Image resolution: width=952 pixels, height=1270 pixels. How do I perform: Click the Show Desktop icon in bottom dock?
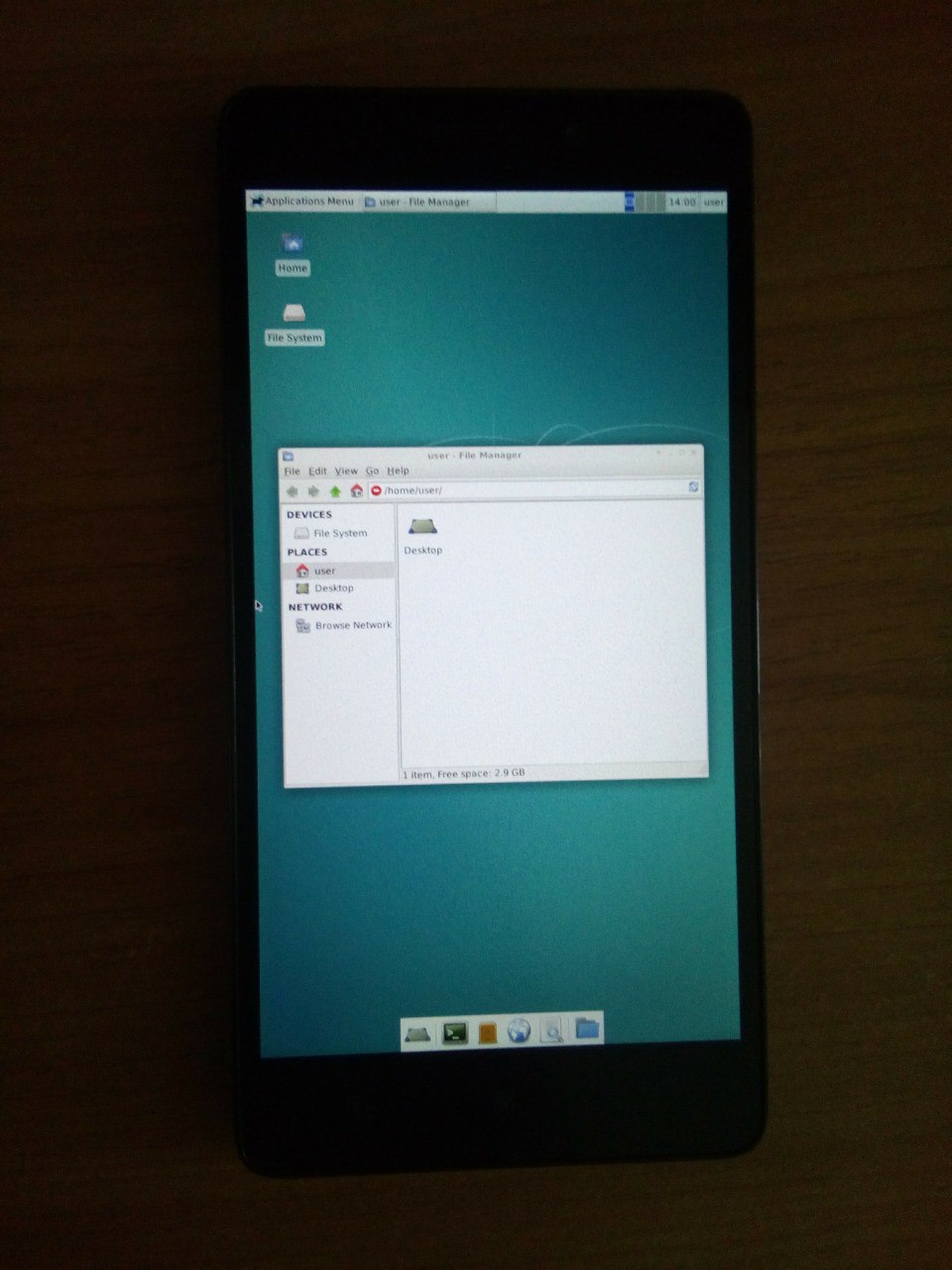(417, 1034)
